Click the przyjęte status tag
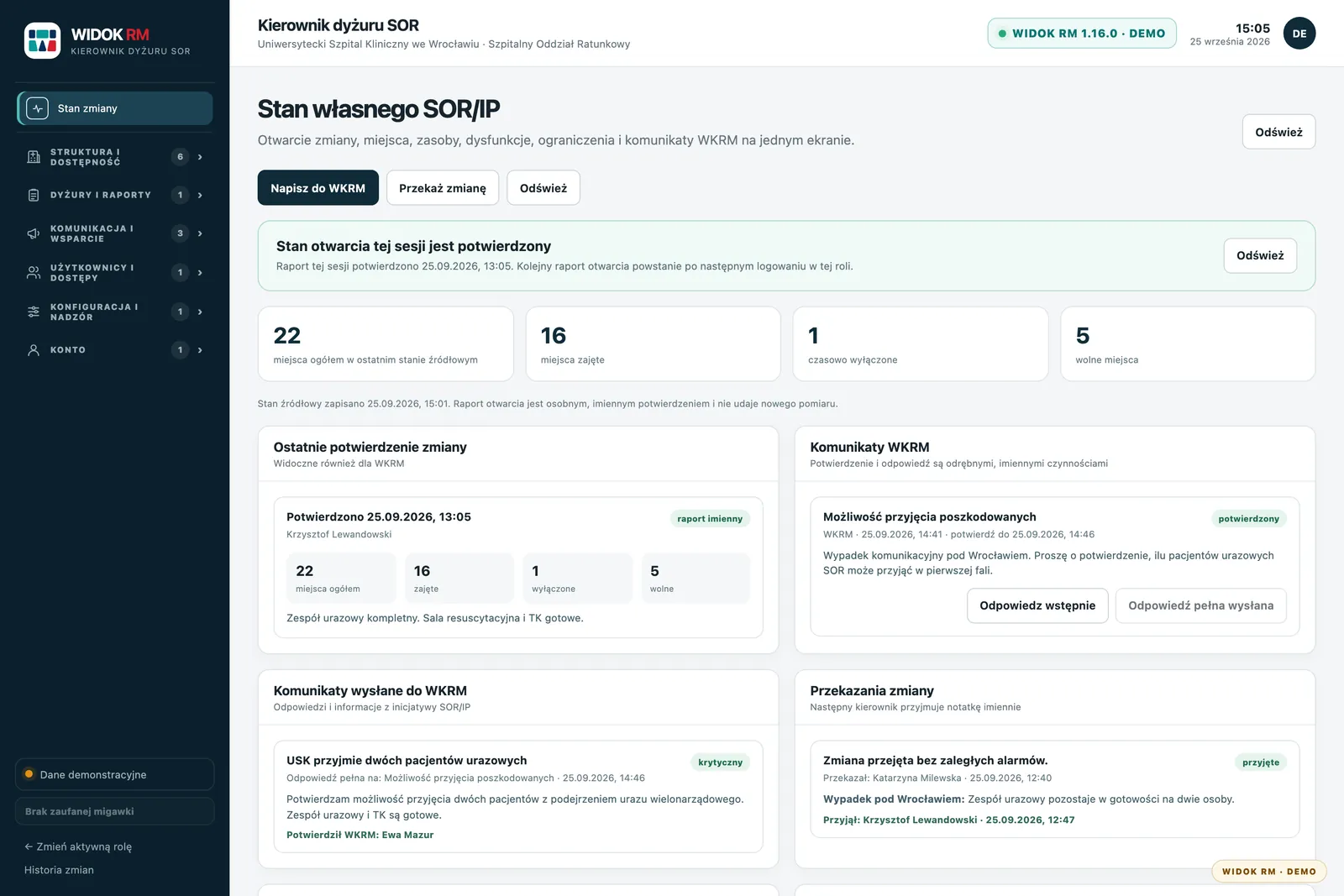1344x896 pixels. (x=1261, y=762)
